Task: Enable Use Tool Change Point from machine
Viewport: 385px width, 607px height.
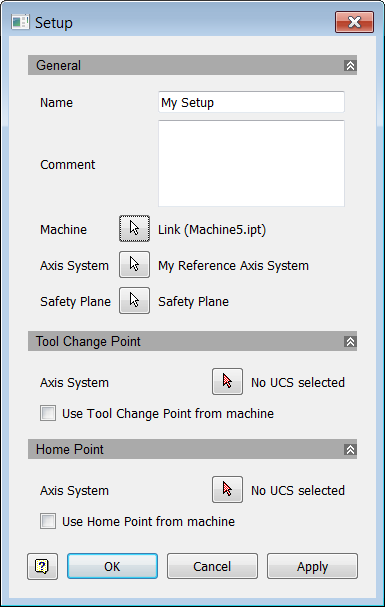Action: click(48, 413)
